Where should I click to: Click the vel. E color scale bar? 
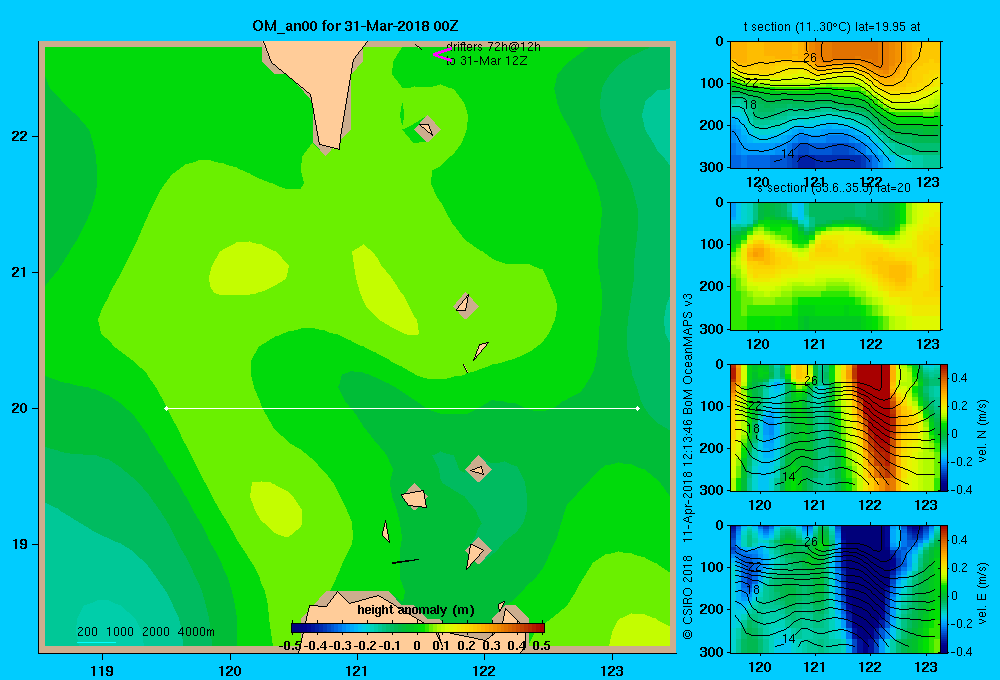click(945, 589)
